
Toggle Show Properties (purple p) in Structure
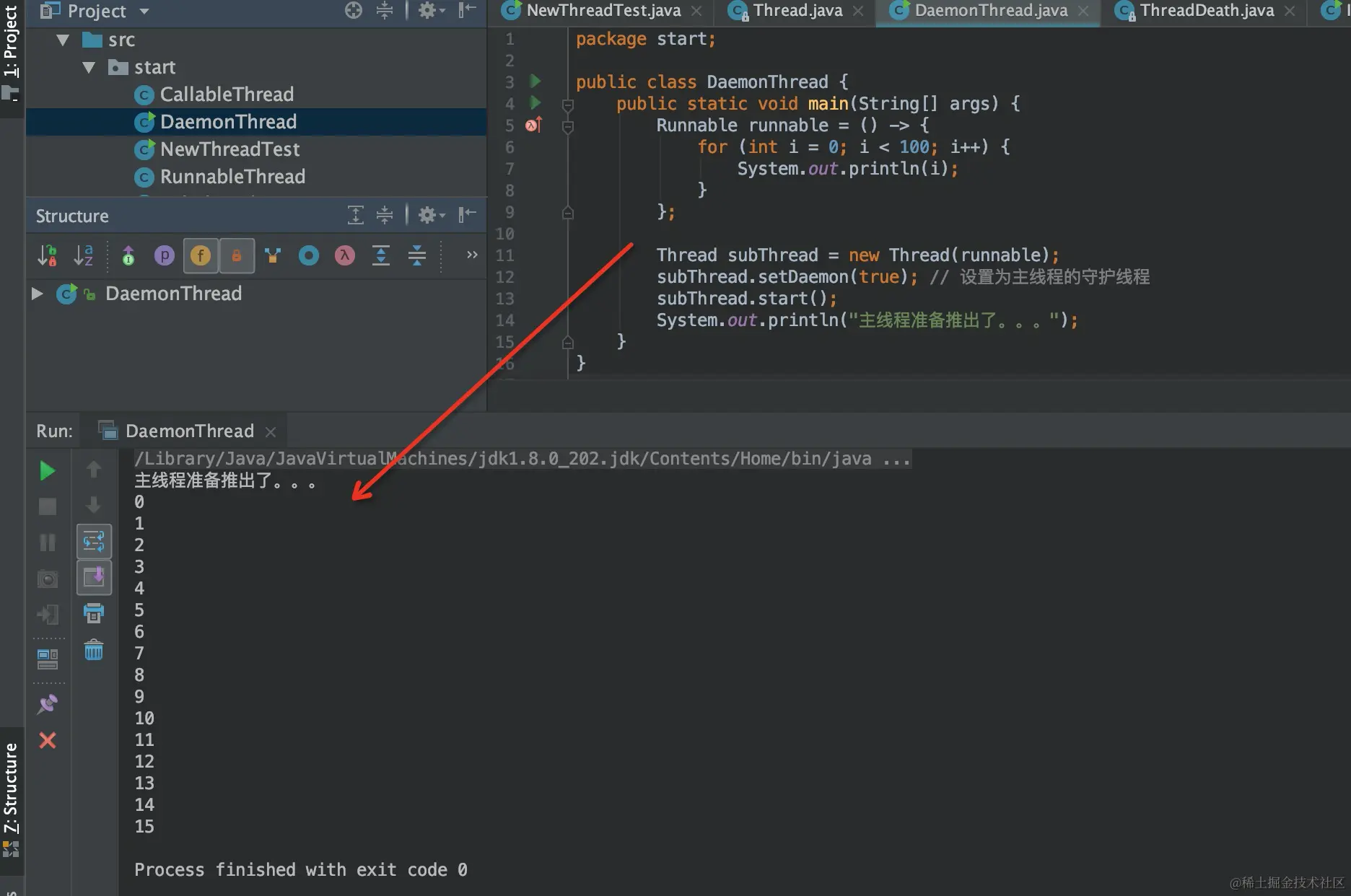(165, 255)
